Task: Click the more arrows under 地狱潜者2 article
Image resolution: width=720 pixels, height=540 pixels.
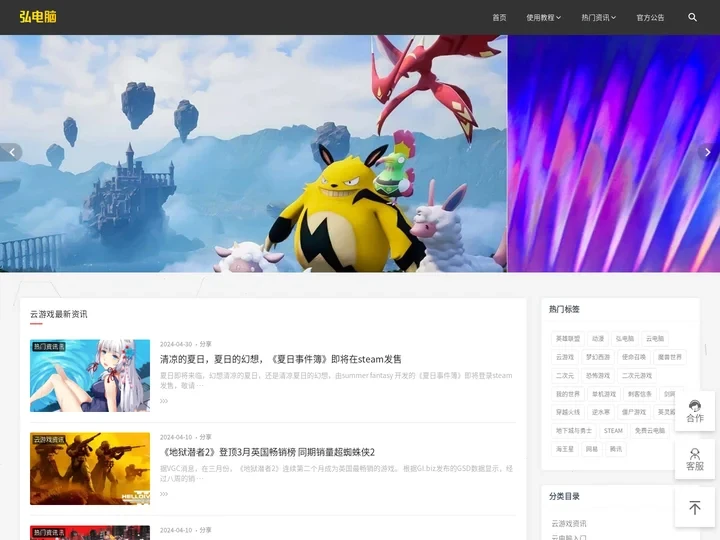Action: tap(164, 494)
